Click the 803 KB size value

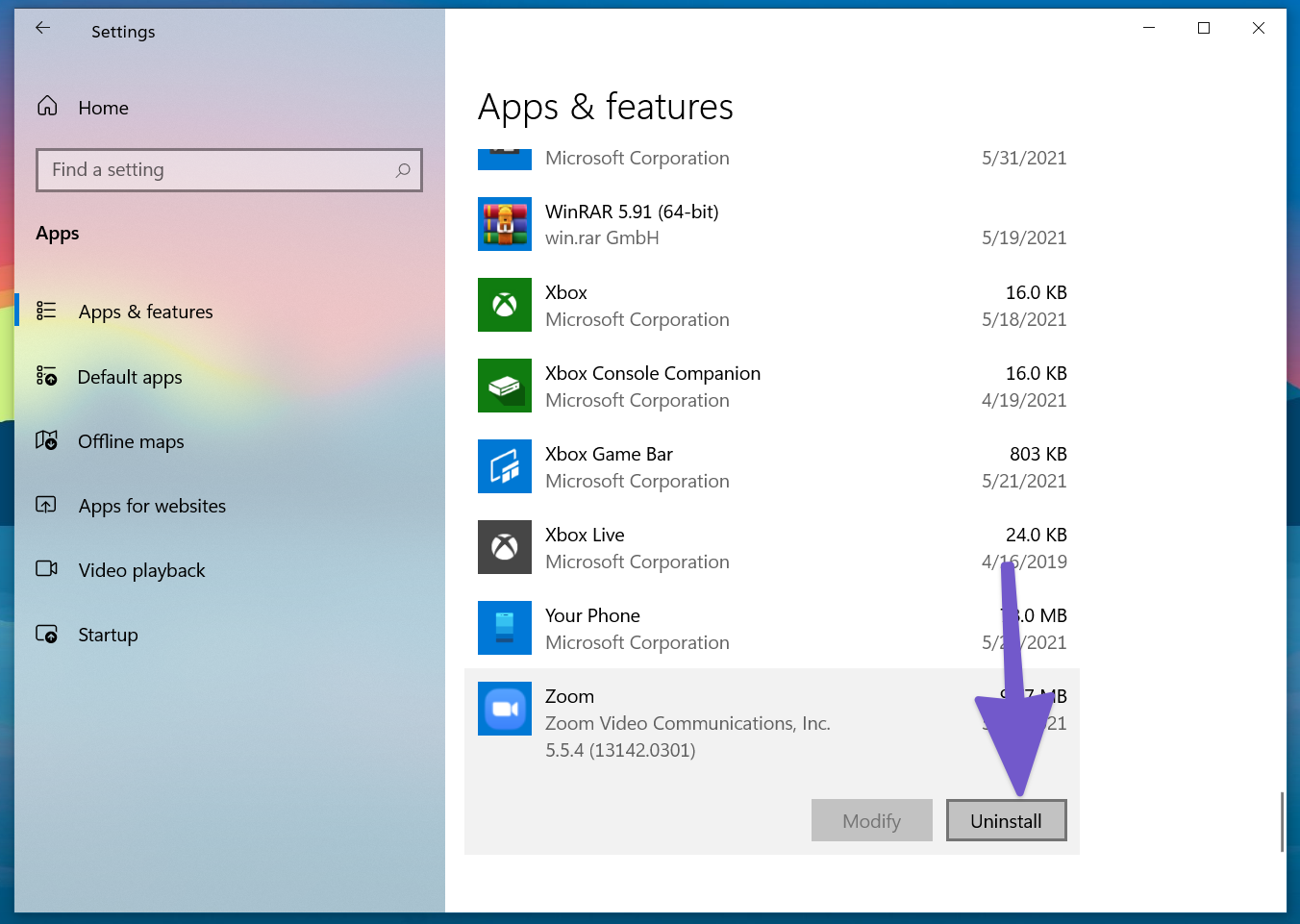1038,454
